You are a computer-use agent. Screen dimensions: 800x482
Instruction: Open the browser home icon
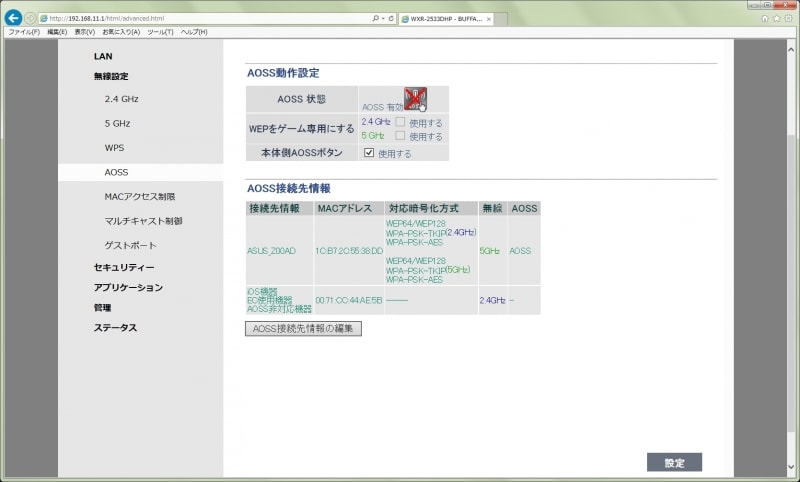764,18
